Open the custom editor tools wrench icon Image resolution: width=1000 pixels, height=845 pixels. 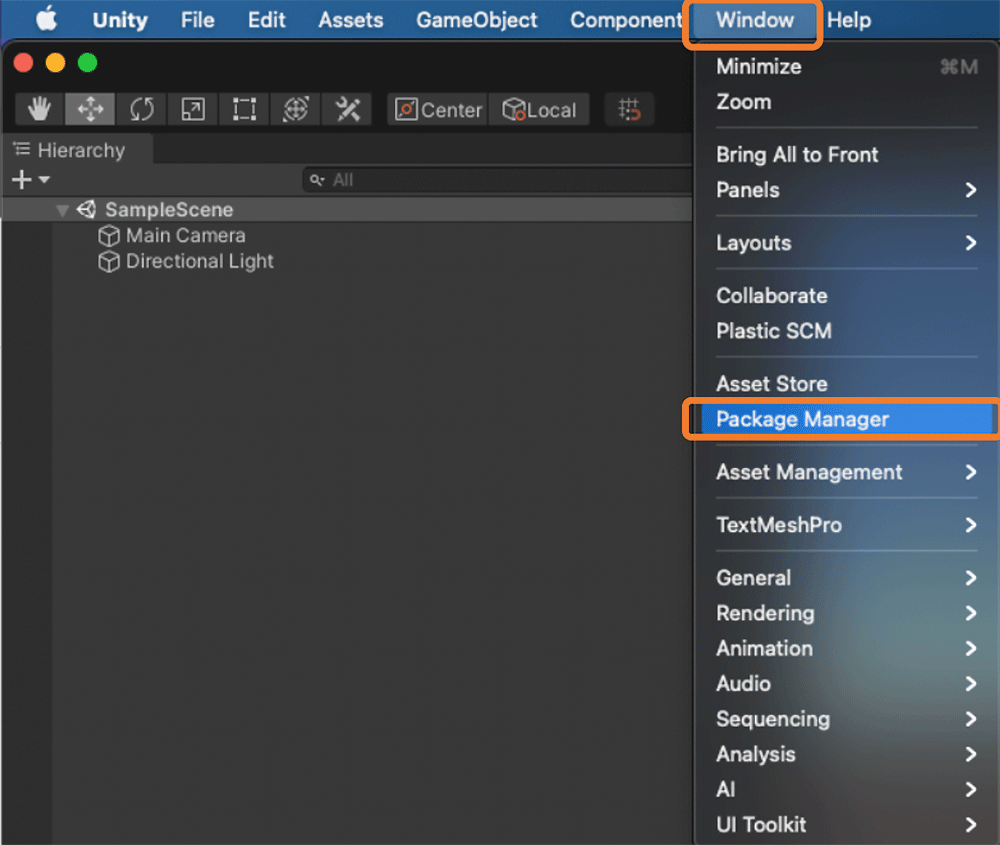pos(346,109)
